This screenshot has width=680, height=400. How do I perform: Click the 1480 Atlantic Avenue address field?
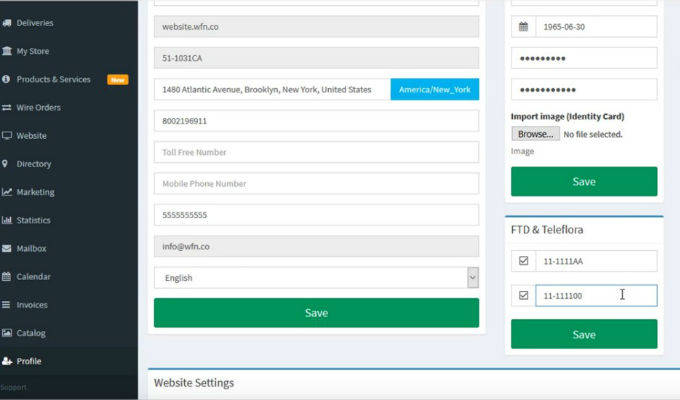tap(272, 89)
